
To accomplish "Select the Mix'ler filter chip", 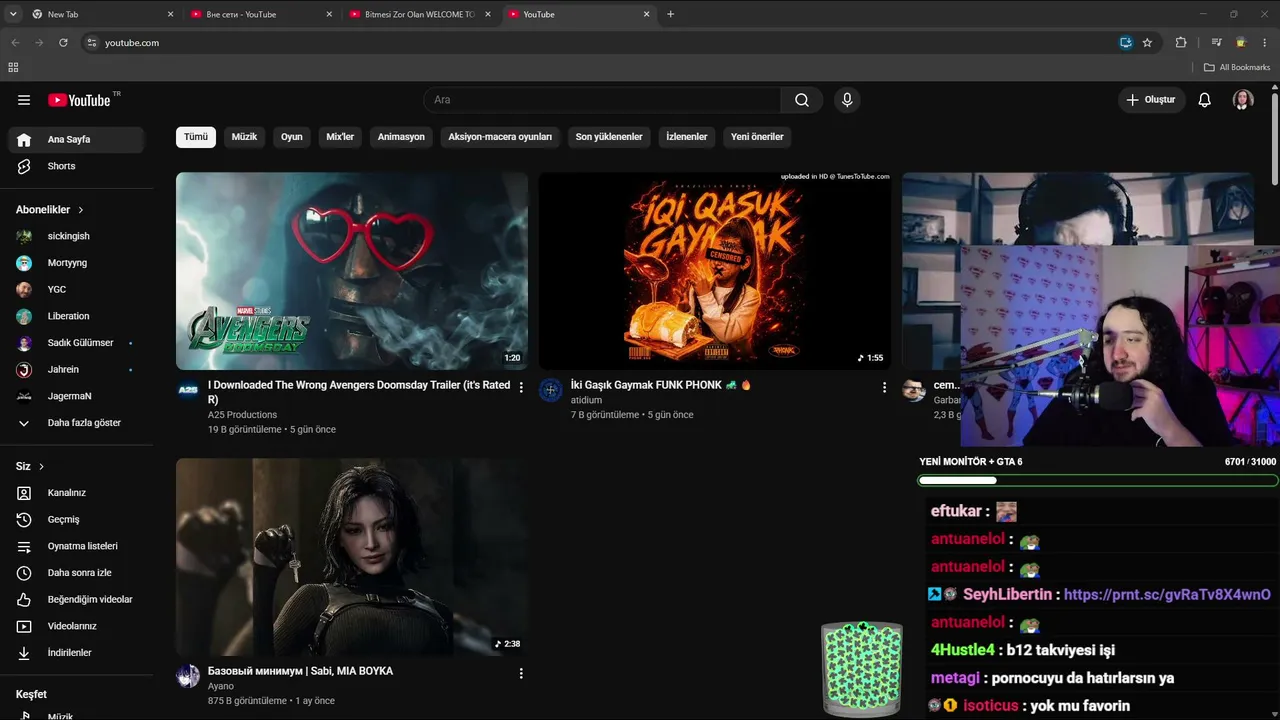I will tap(340, 137).
